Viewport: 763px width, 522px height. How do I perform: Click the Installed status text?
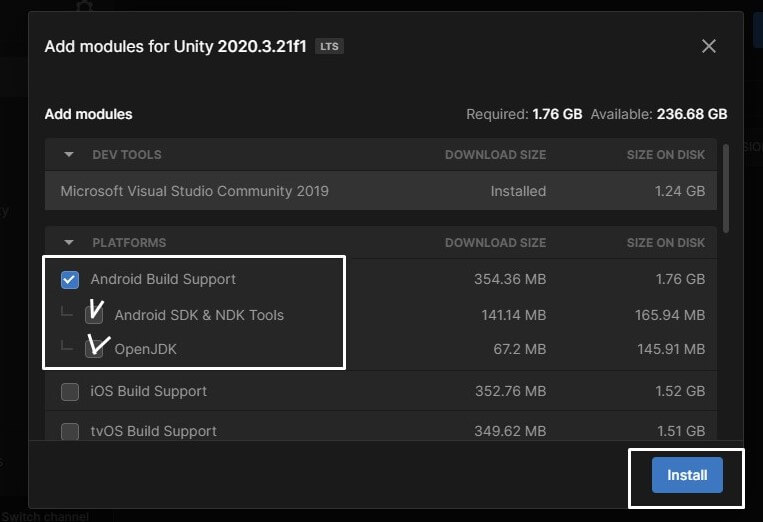coord(518,191)
